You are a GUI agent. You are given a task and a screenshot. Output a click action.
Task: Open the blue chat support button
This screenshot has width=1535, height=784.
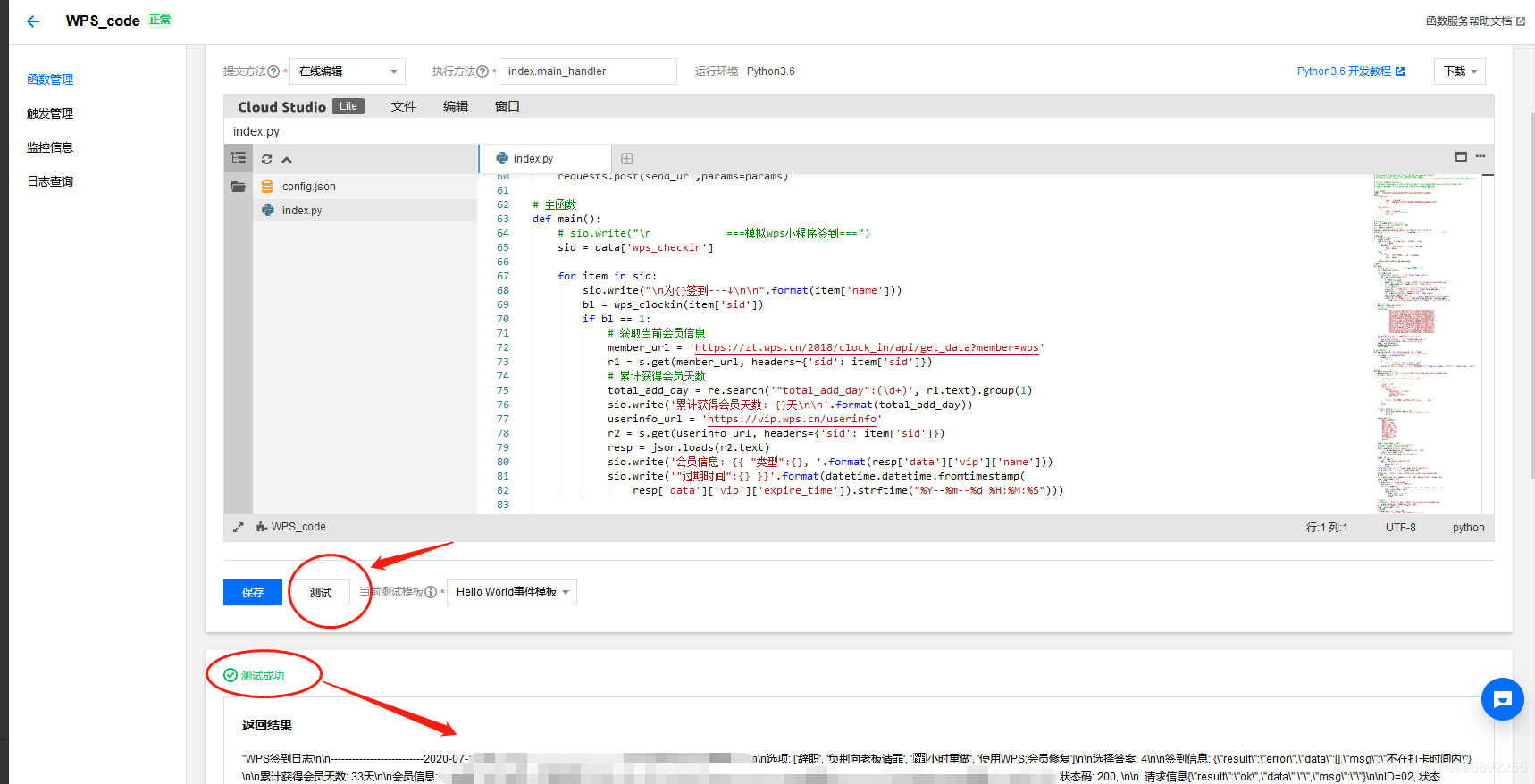click(x=1503, y=699)
